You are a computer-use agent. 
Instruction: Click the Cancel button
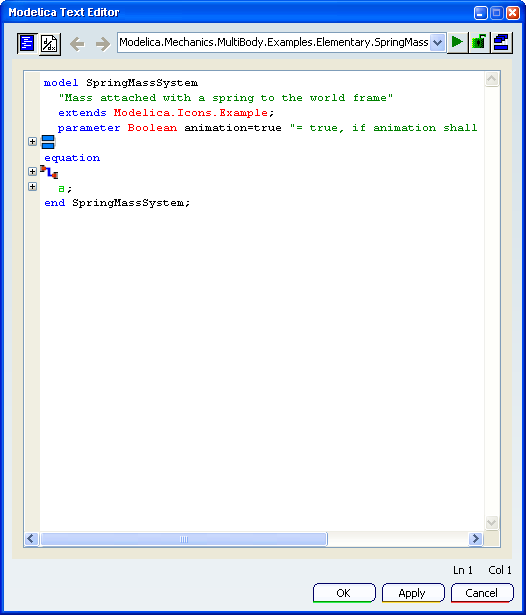(x=482, y=593)
